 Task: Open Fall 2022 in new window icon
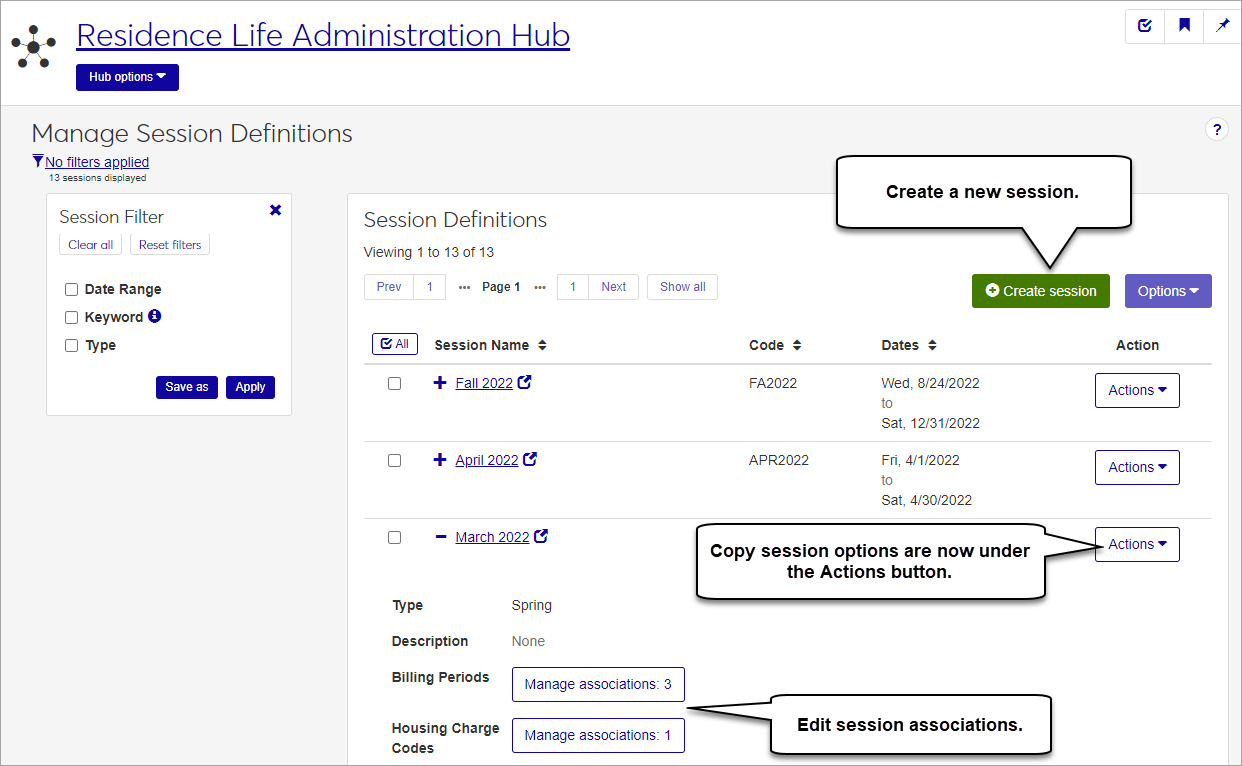(525, 382)
